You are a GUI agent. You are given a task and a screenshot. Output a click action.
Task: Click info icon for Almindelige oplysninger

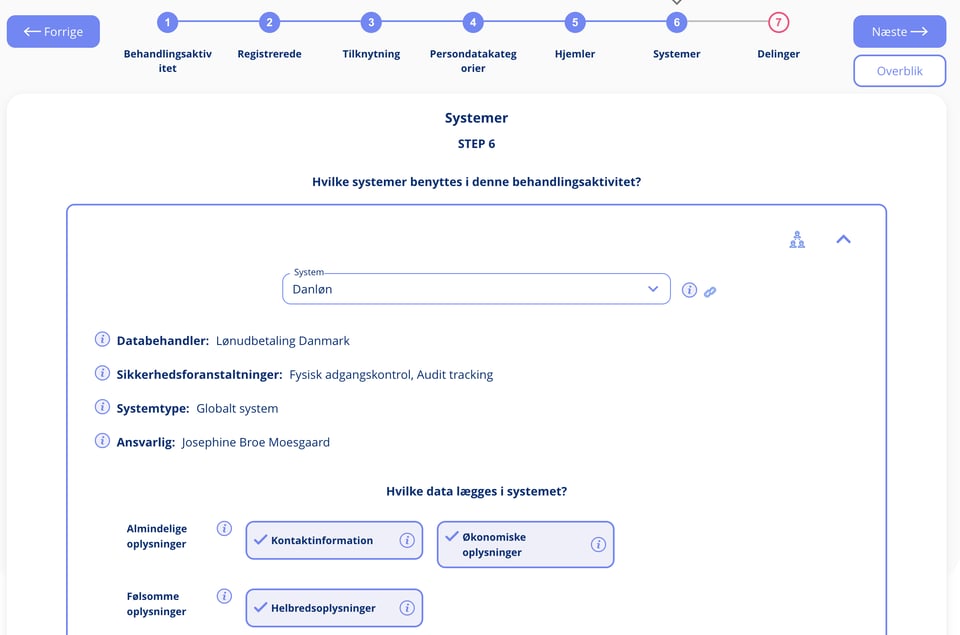224,528
